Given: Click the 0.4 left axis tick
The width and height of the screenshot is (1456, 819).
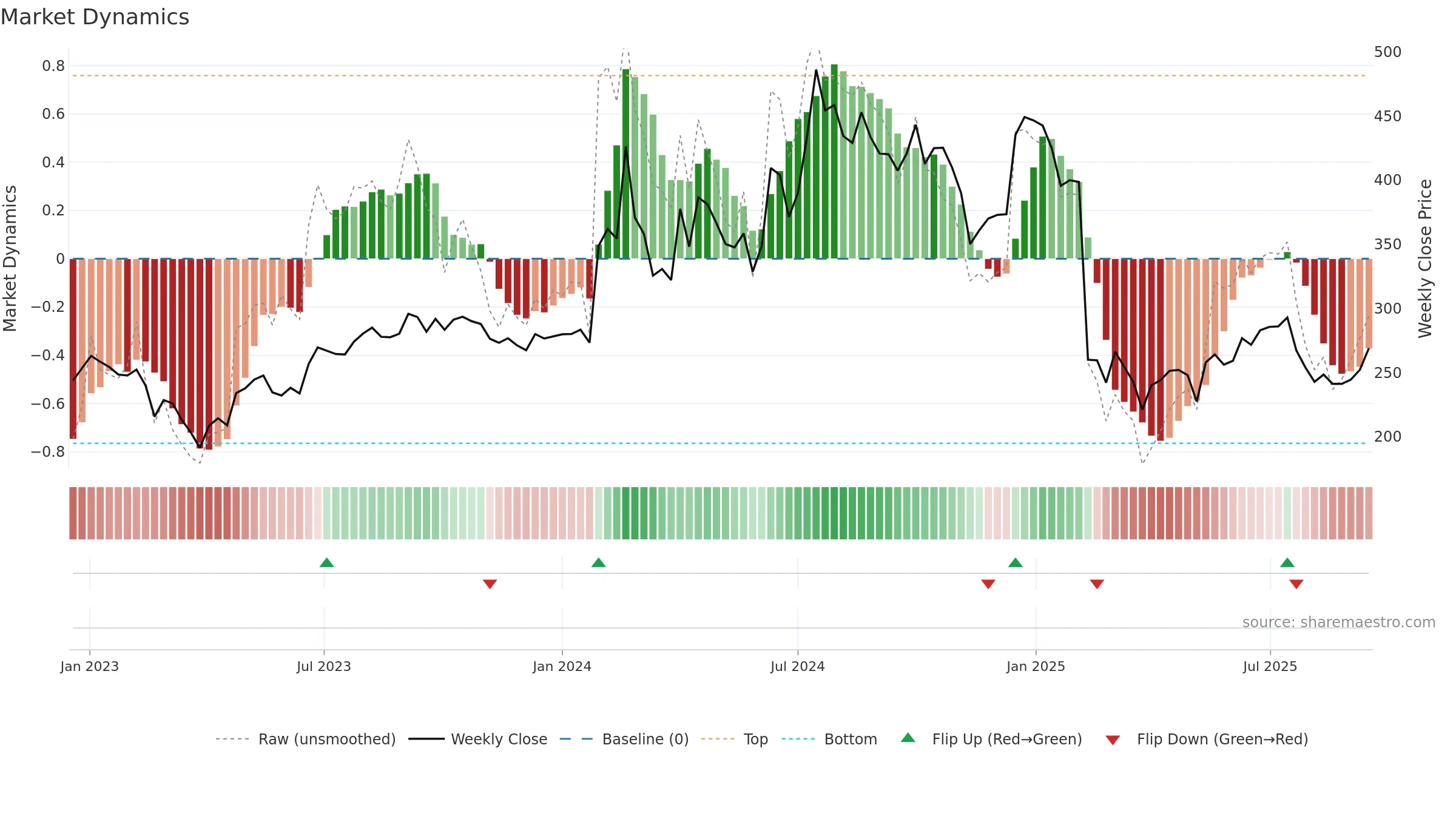Looking at the screenshot, I should [x=53, y=162].
